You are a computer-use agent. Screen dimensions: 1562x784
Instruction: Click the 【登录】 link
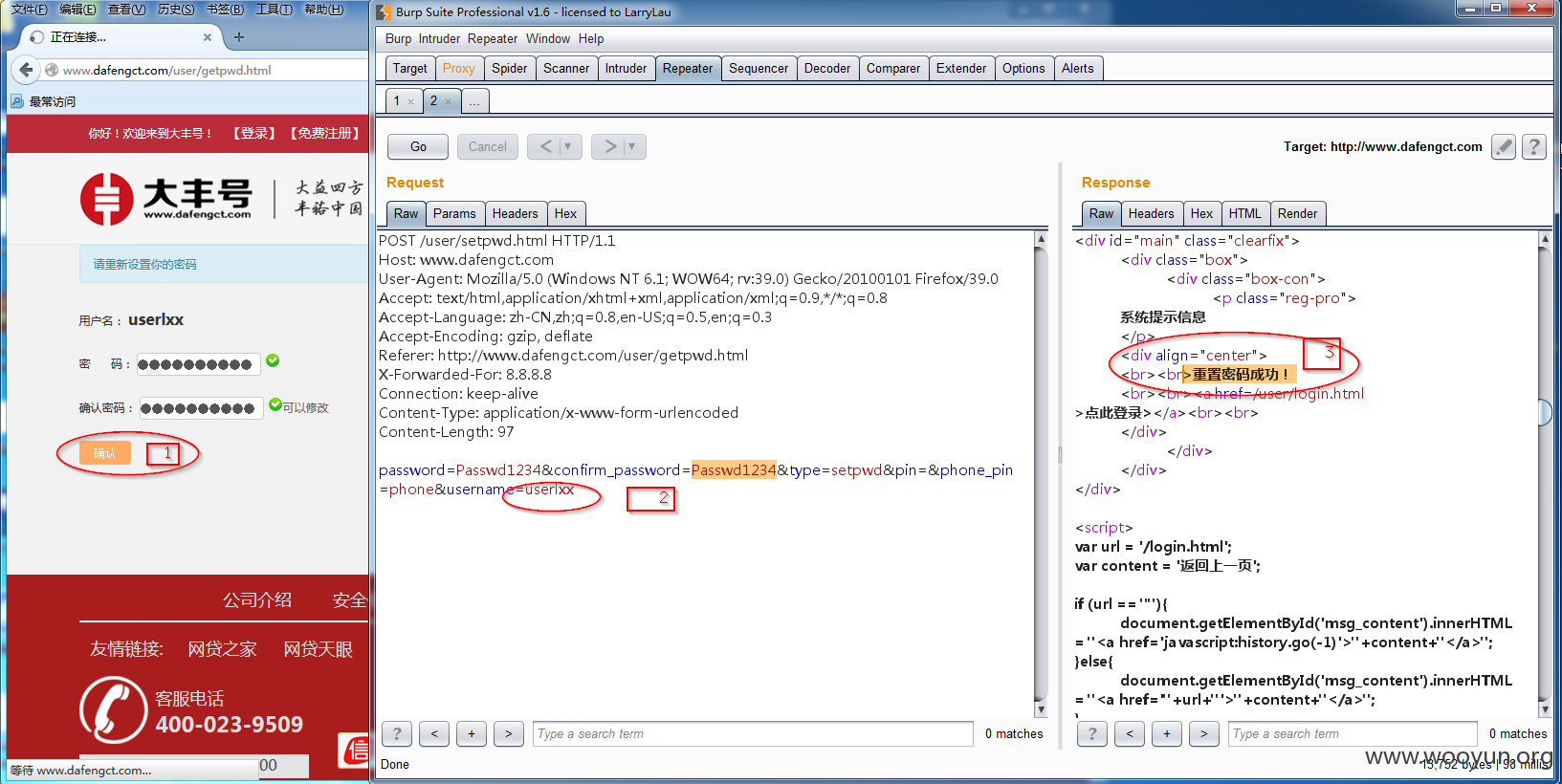254,133
